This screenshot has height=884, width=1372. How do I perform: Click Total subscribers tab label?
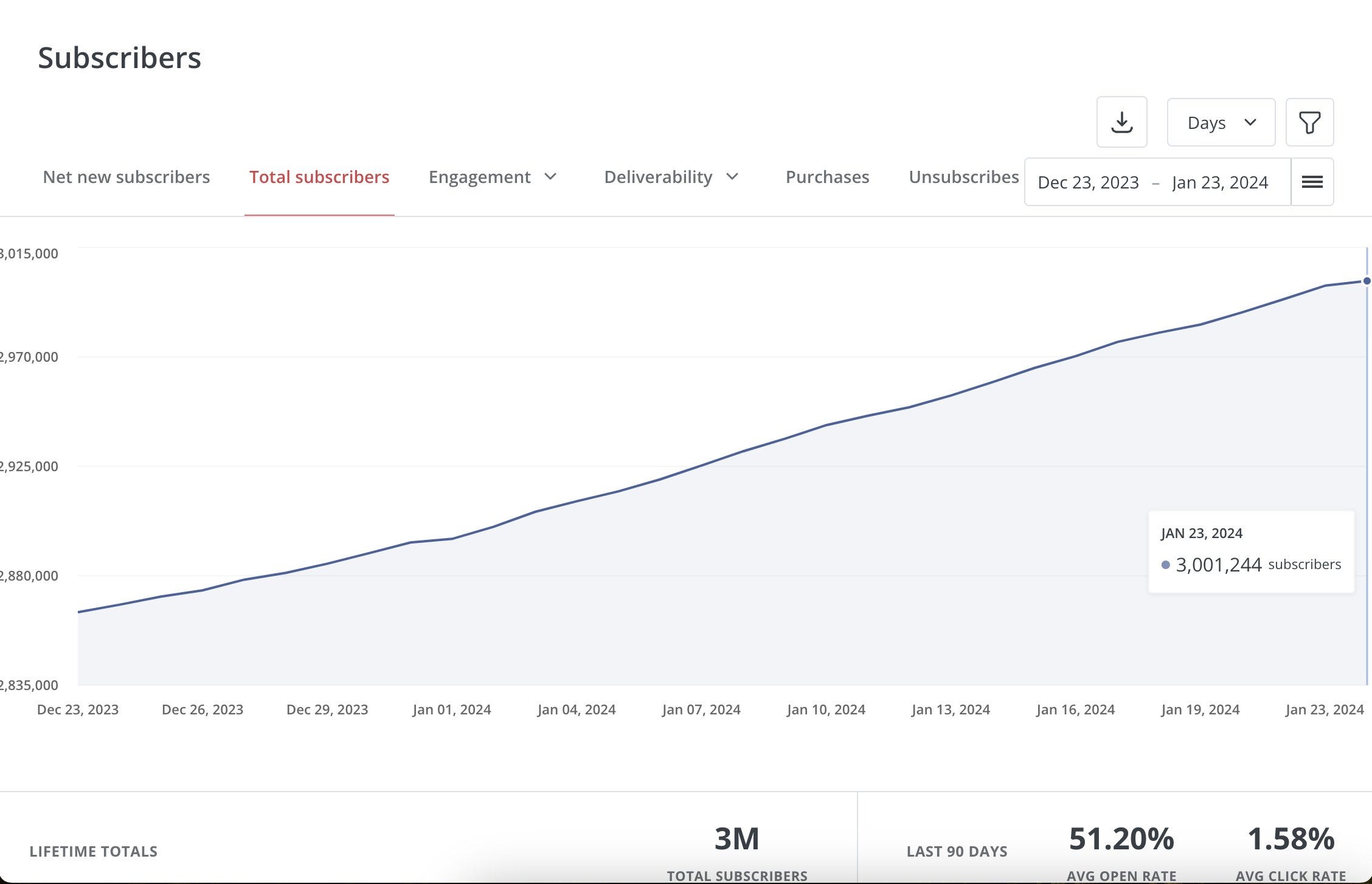coord(318,176)
